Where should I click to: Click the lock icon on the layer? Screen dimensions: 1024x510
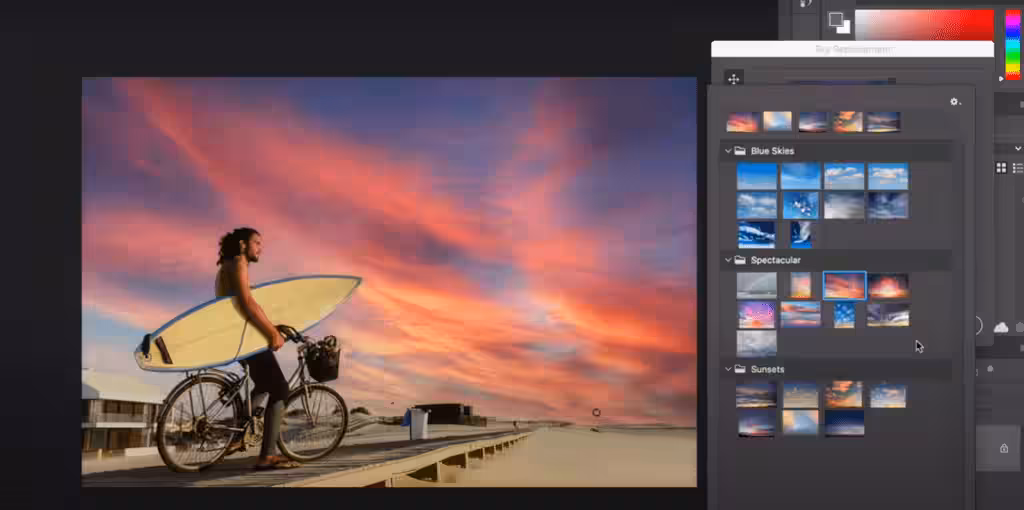point(1003,449)
